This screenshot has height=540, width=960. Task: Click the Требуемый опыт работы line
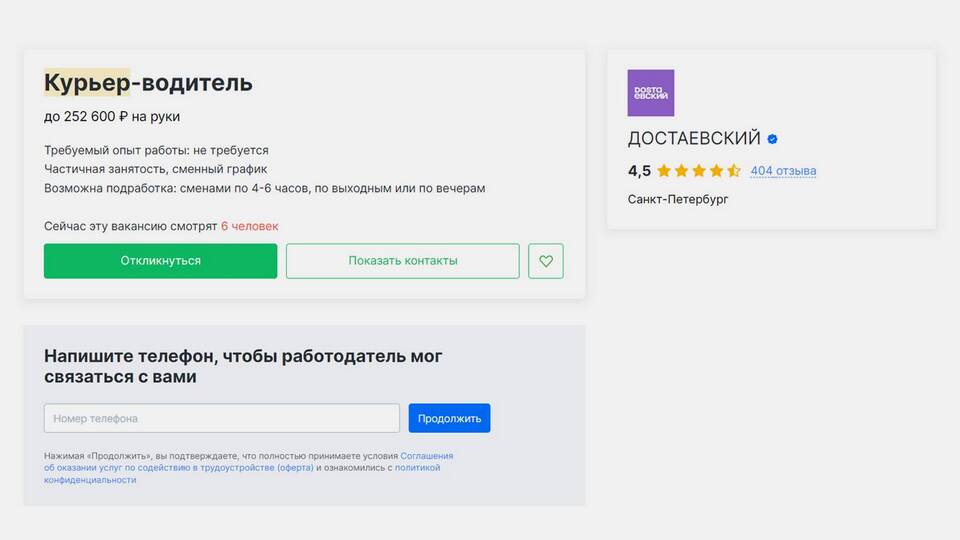[156, 150]
